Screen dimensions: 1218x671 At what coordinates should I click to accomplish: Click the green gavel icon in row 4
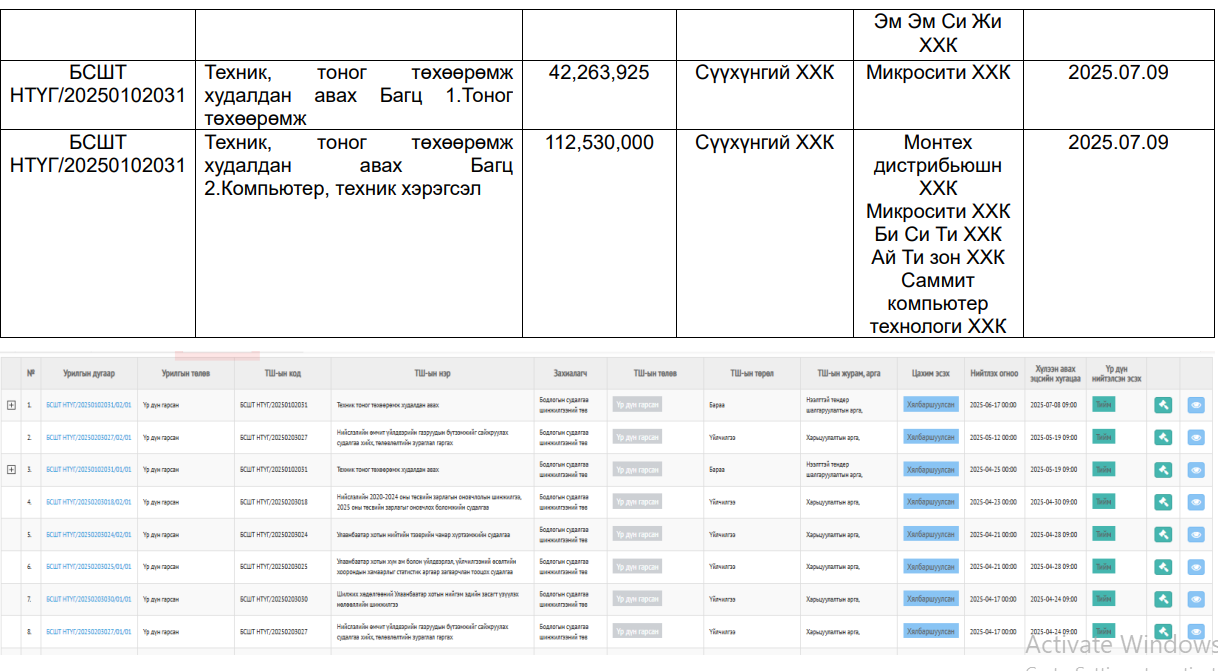point(1163,502)
